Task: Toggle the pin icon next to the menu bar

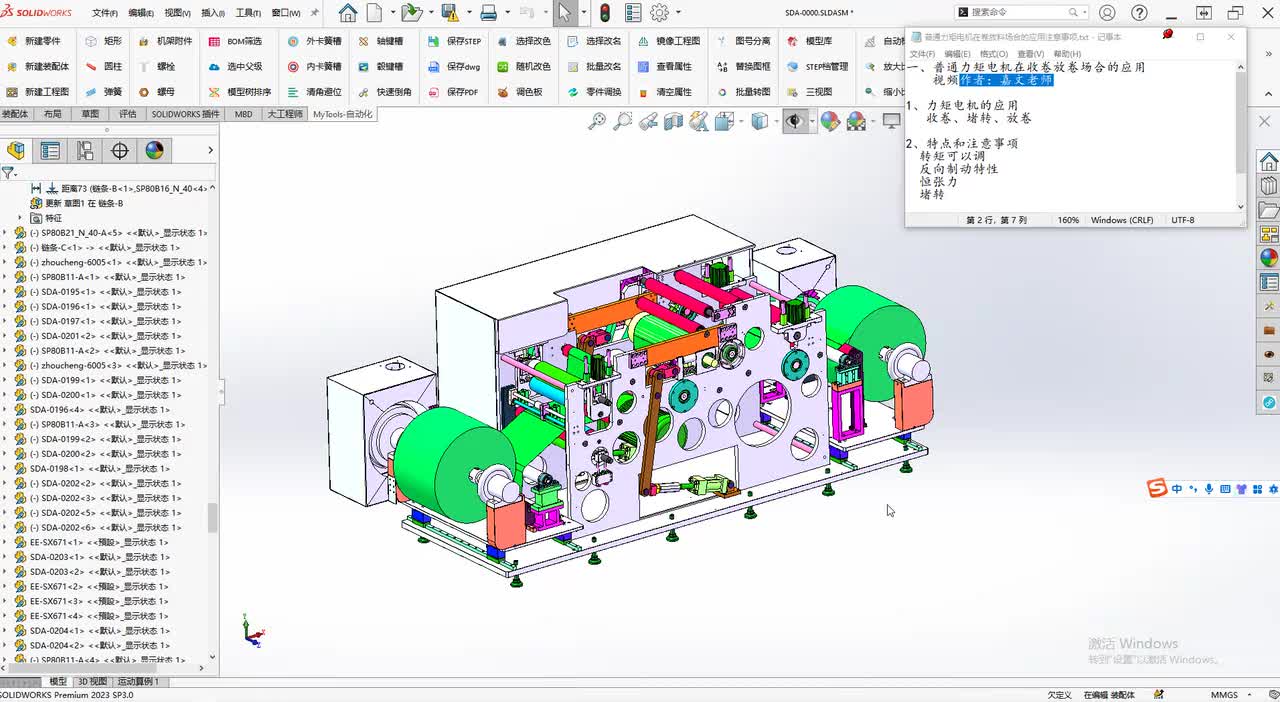Action: [x=316, y=13]
